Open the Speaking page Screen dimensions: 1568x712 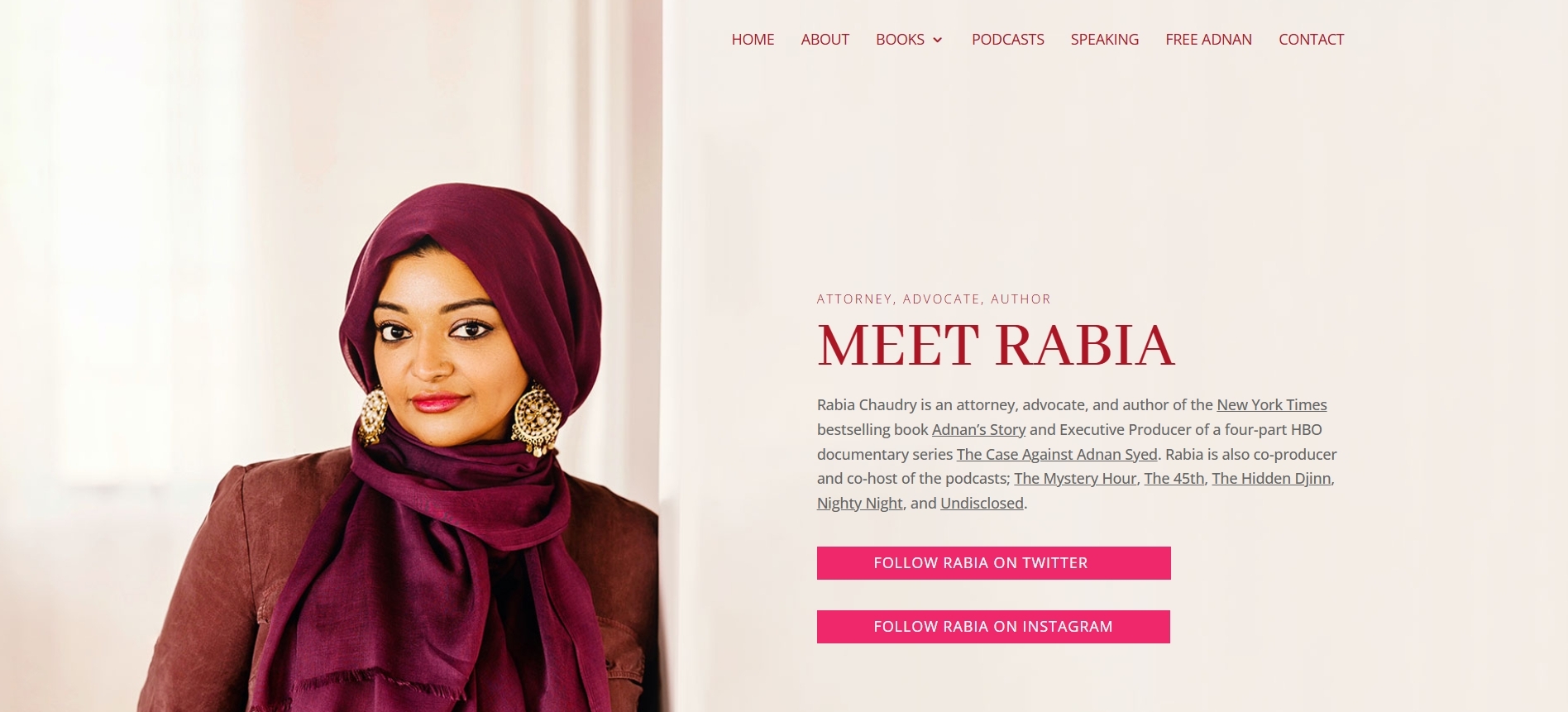1104,40
